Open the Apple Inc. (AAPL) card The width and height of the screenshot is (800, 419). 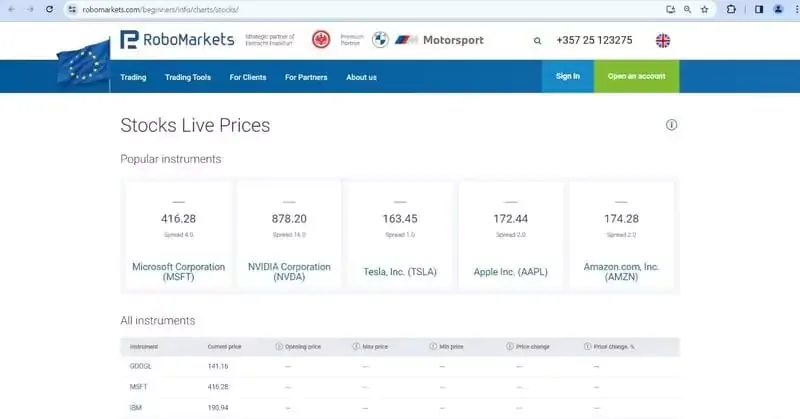(511, 235)
